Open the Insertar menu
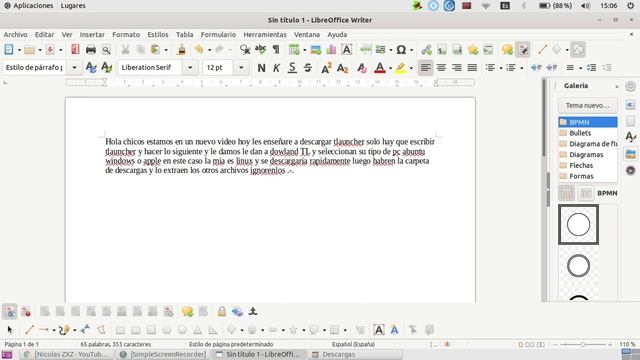The width and height of the screenshot is (640, 360). click(92, 35)
